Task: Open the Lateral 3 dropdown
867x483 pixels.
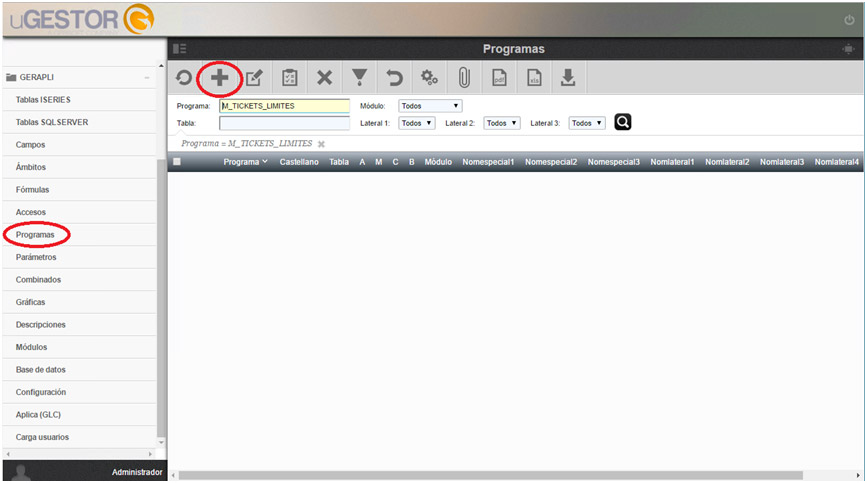Action: tap(587, 123)
